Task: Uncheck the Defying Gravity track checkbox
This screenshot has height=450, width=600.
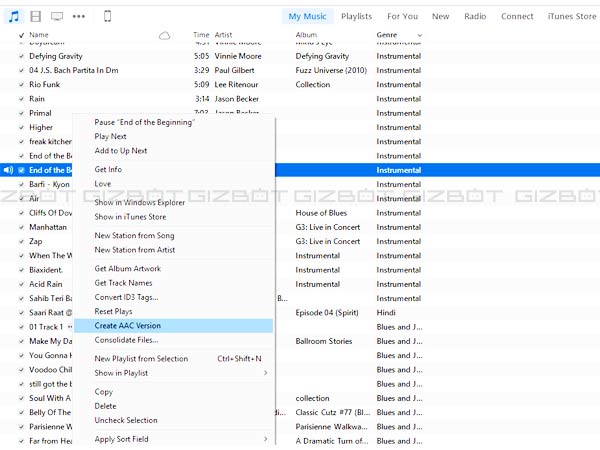Action: click(22, 57)
